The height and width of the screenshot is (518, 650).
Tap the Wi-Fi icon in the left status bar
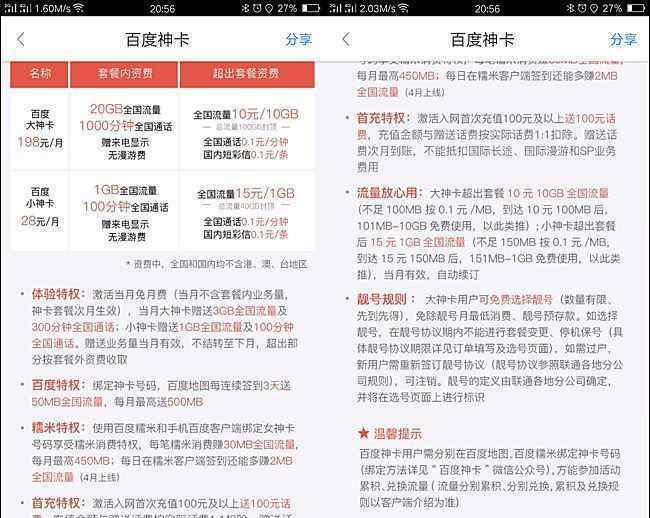[78, 8]
